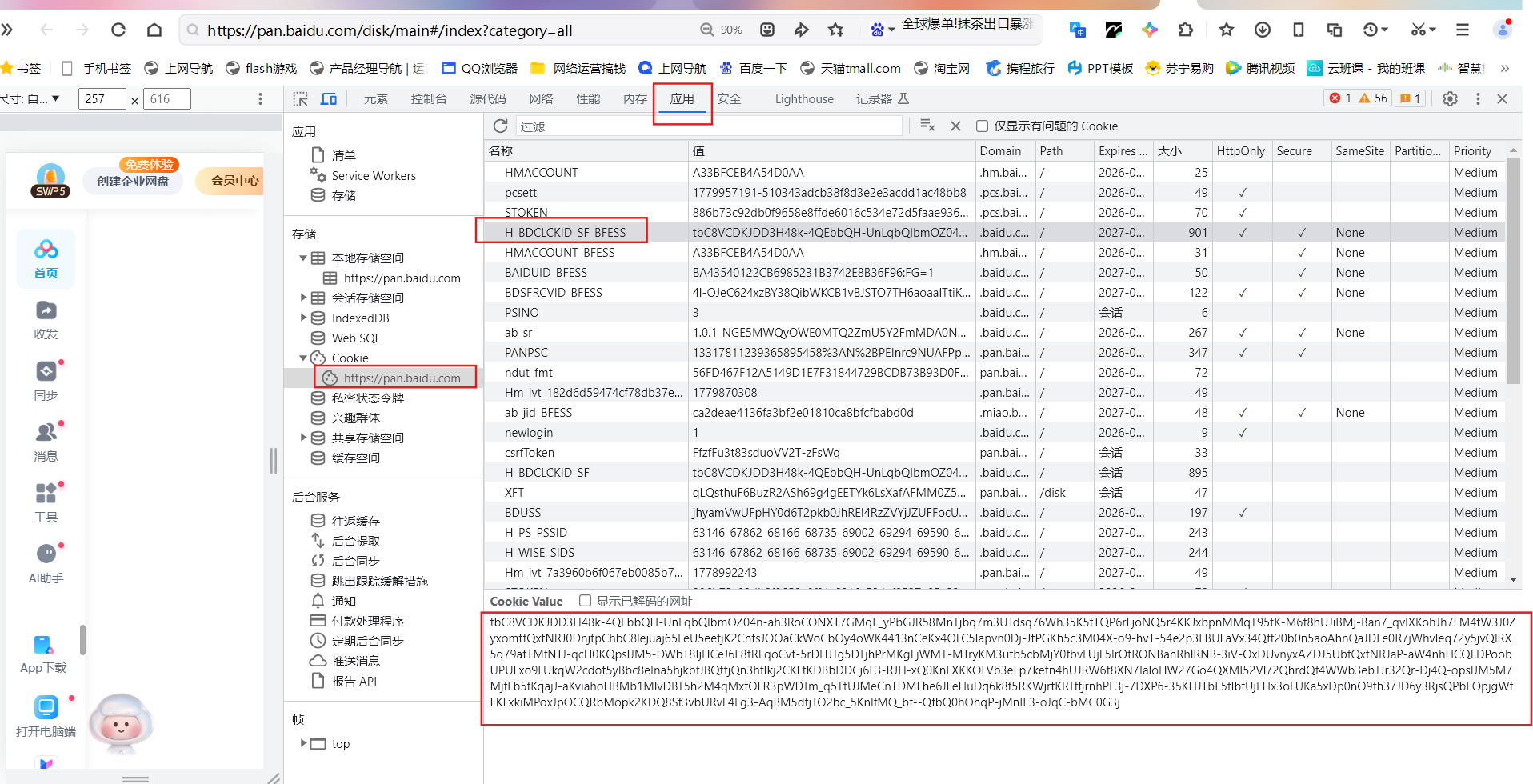
Task: Refresh the cookie table
Action: (x=501, y=126)
